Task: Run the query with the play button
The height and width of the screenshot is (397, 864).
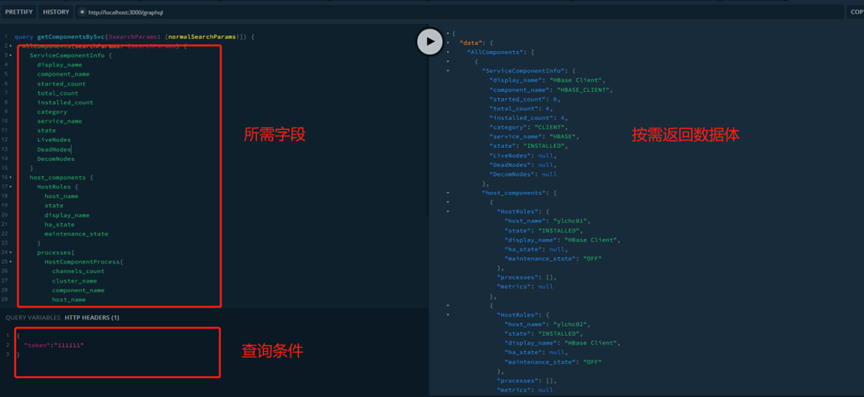Action: (x=430, y=41)
